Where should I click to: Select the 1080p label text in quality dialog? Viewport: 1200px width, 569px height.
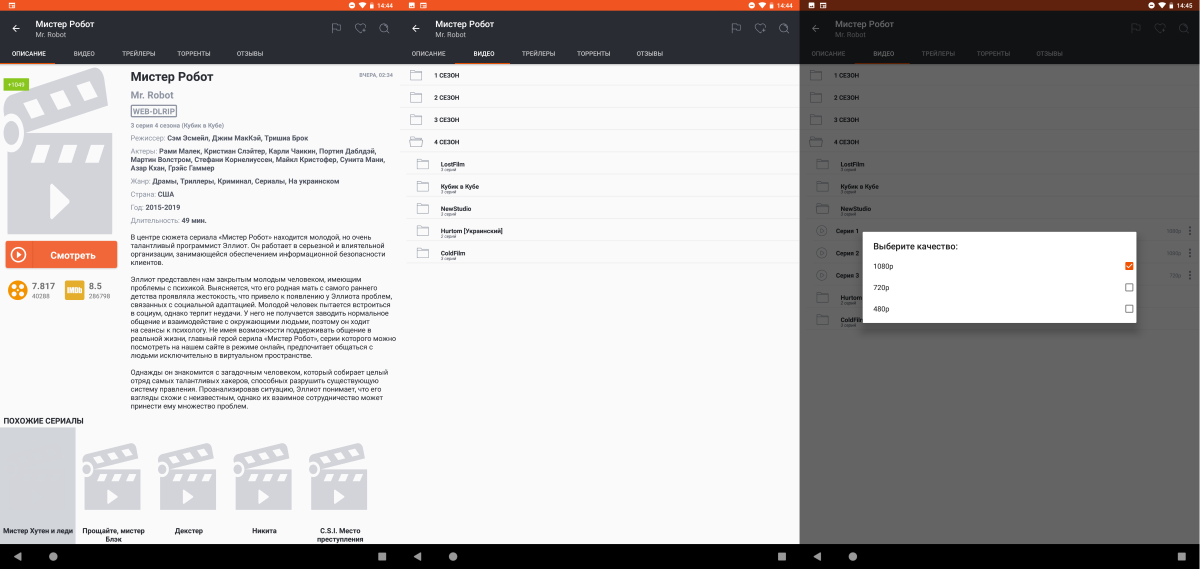coord(883,266)
